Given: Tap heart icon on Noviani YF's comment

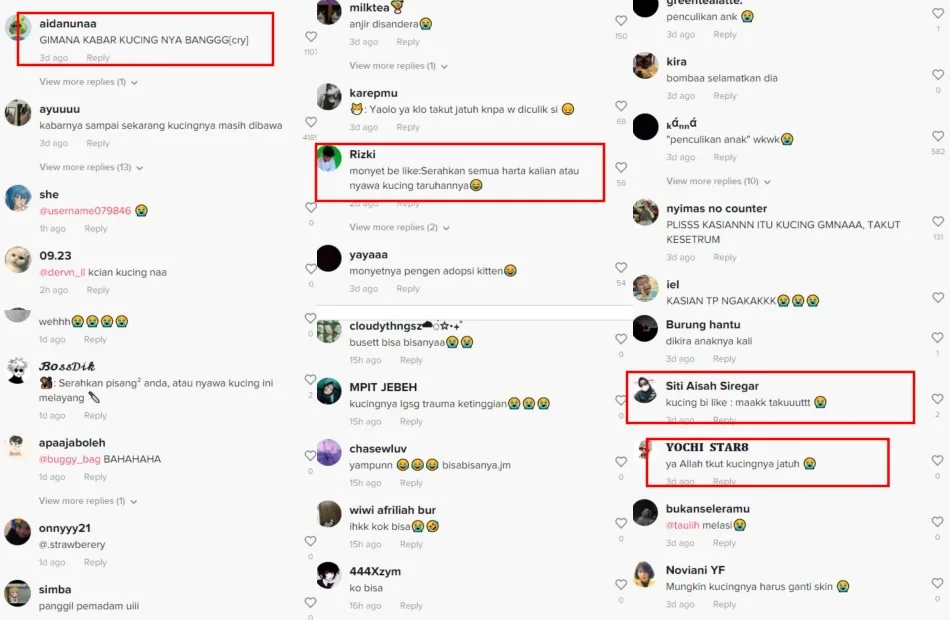Looking at the screenshot, I should (x=937, y=583).
